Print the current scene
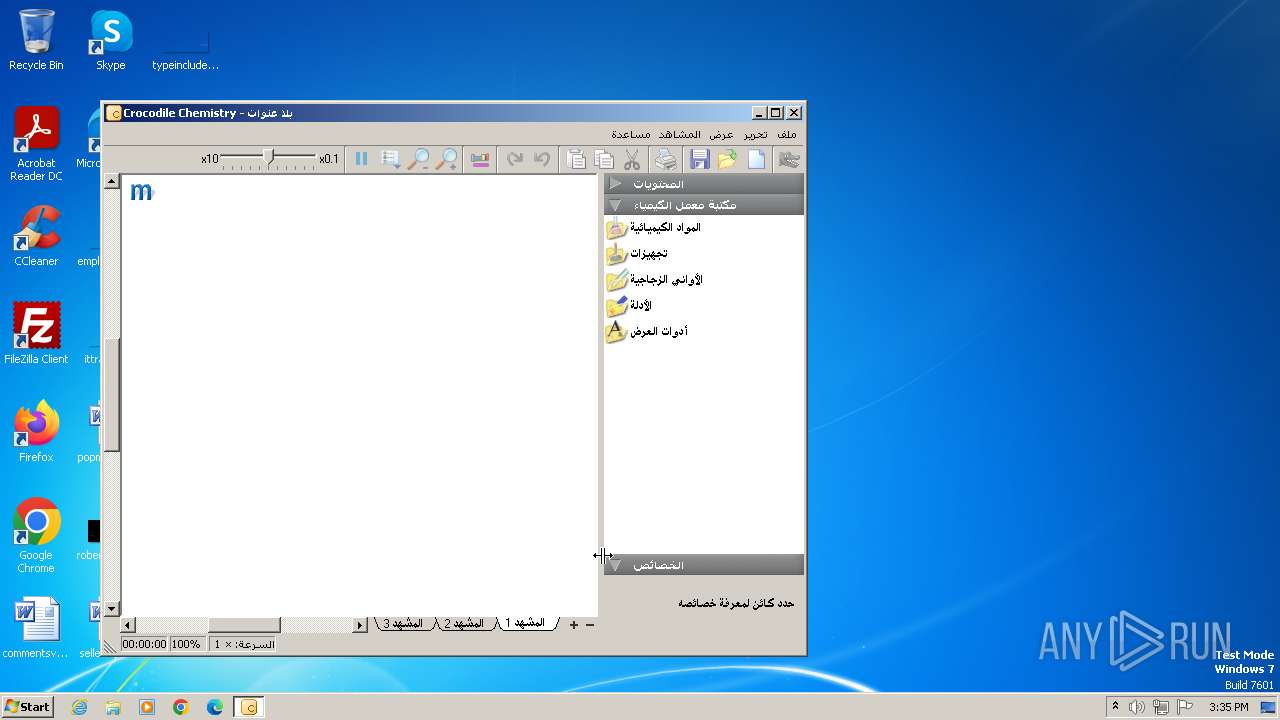Screen dimensions: 1280x720 pos(665,159)
